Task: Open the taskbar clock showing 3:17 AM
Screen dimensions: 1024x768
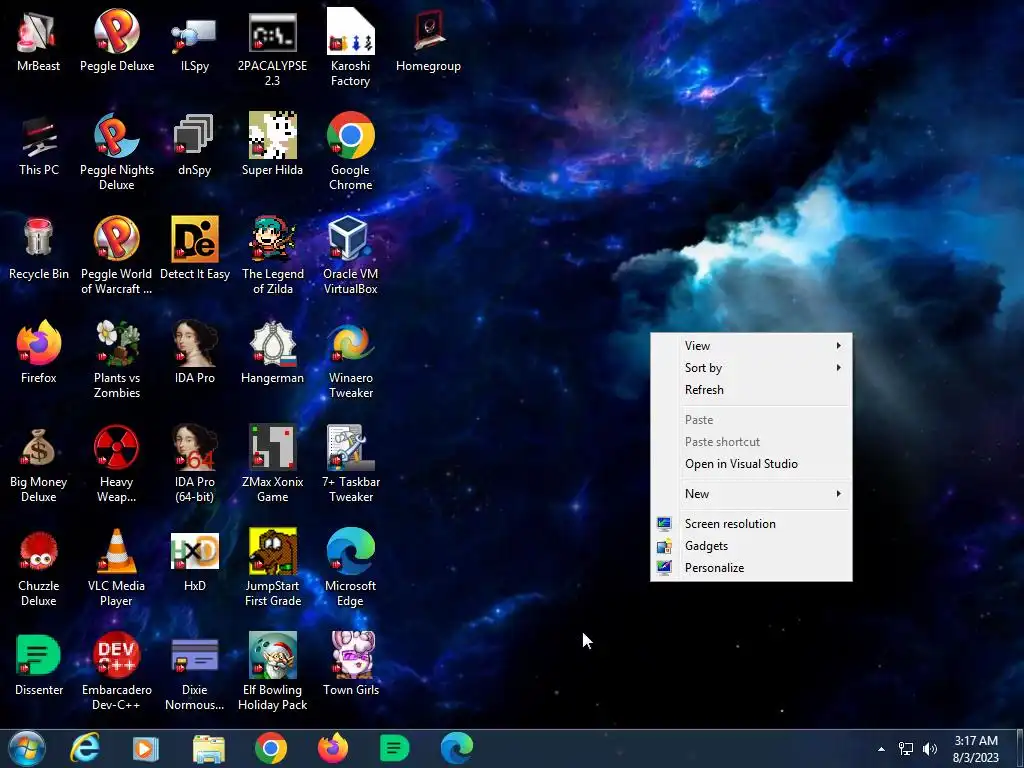Action: point(976,749)
